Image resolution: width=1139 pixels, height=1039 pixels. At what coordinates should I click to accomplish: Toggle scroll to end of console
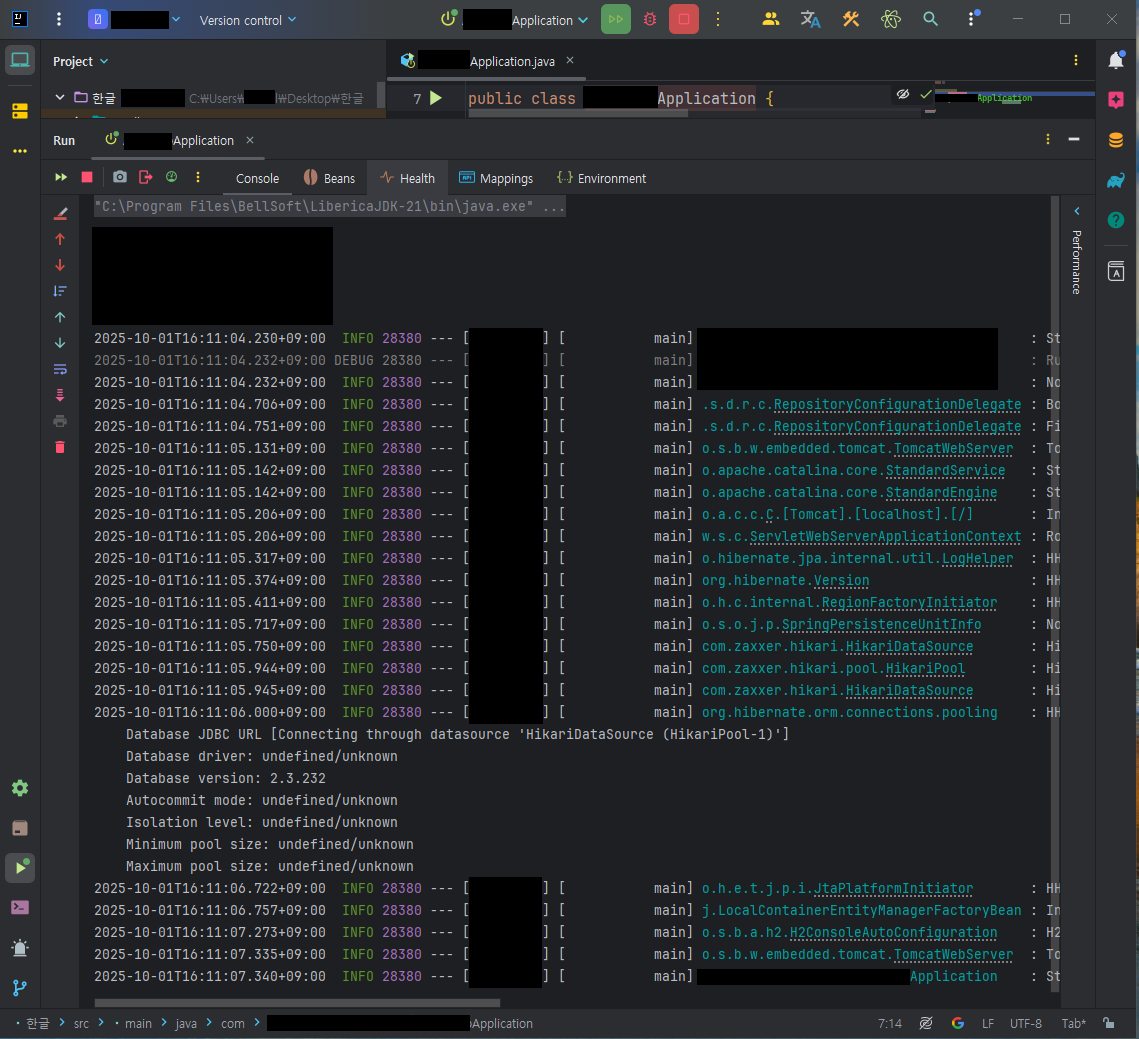pyautogui.click(x=60, y=395)
